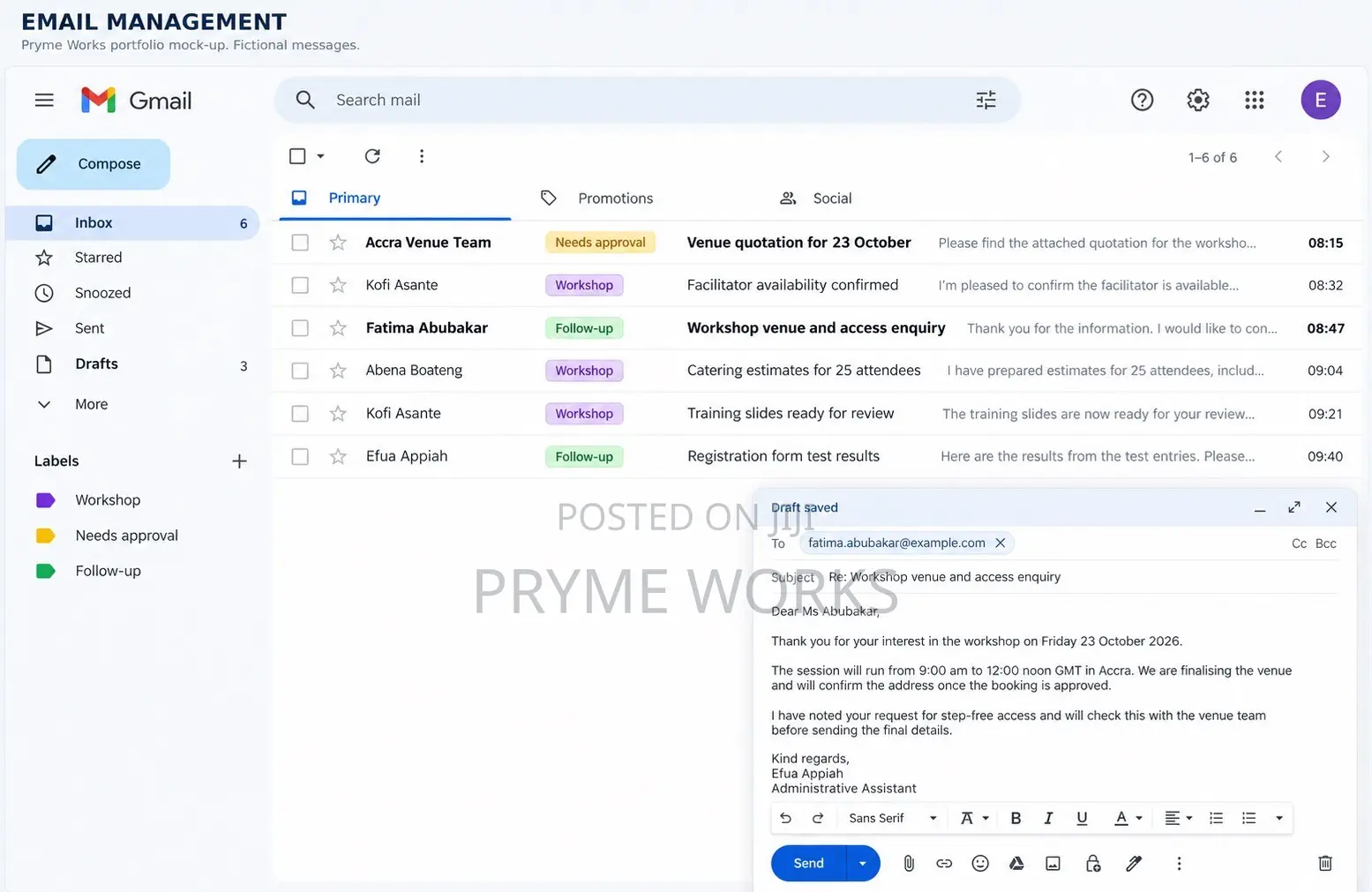Select the Abena Boateng email checkbox
Screen dimensions: 1372x892
300,371
